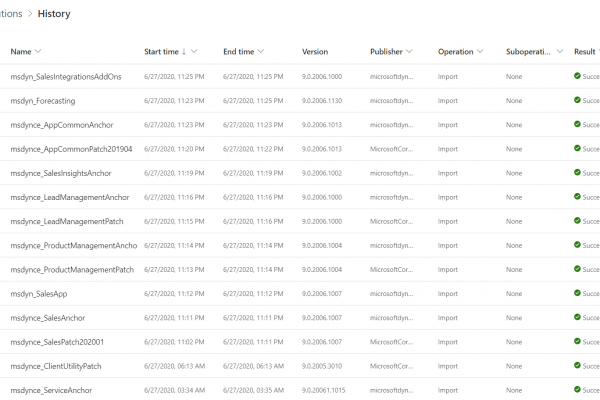This screenshot has height=400, width=600.
Task: Click Import operation in msdynce_ClientUtilityPatch row
Action: pyautogui.click(x=448, y=366)
